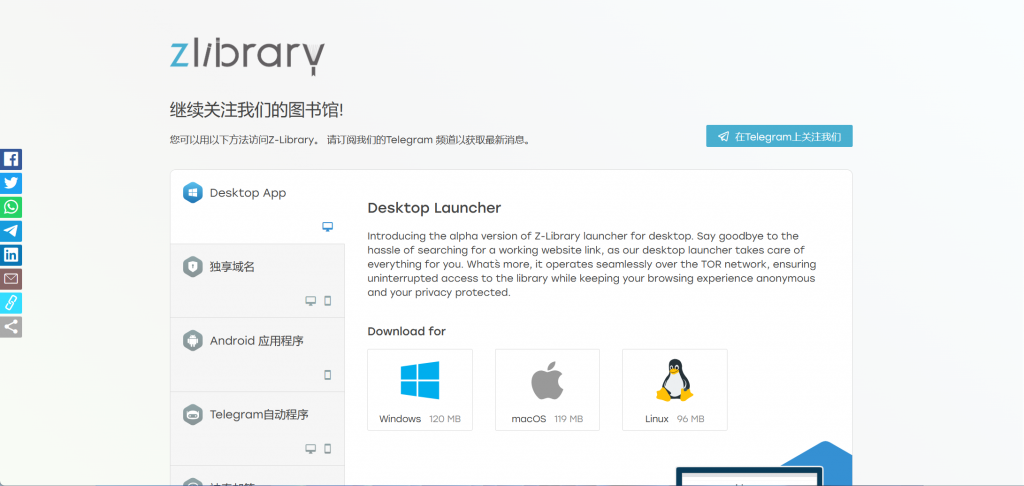Share page on Twitter
This screenshot has height=486, width=1024.
10,184
